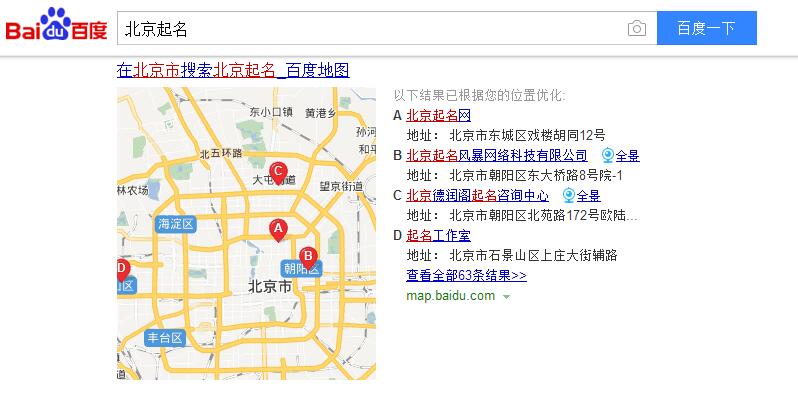Click the 丰台区 district label on map
Screen dimensions: 798x394
(x=164, y=338)
